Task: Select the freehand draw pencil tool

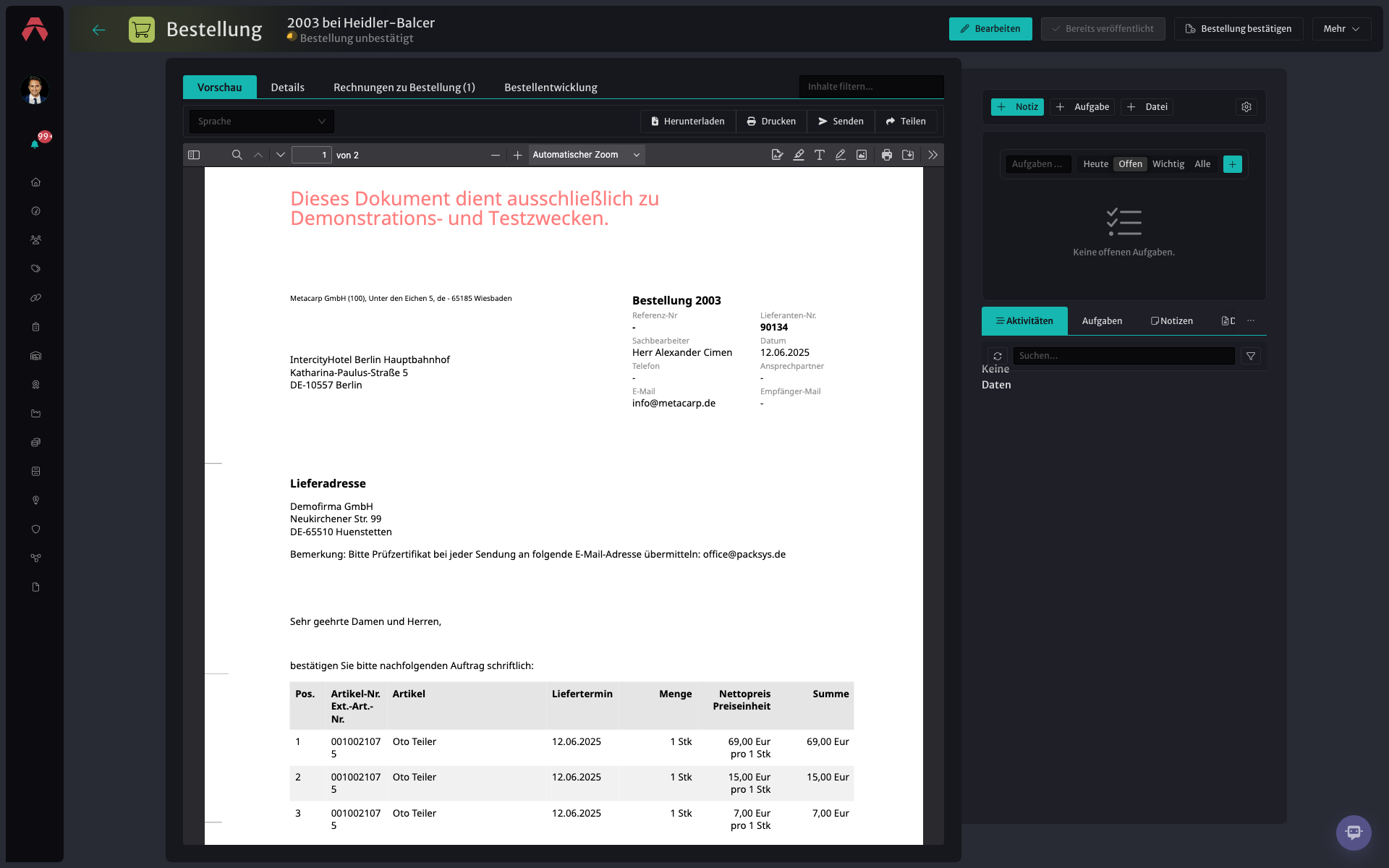Action: 841,155
